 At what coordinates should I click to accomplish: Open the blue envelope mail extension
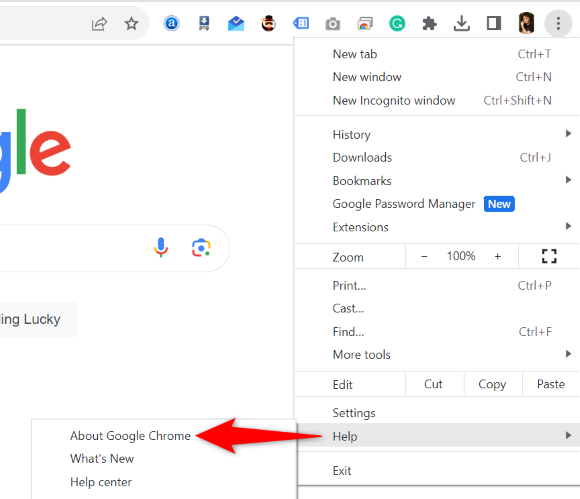(236, 24)
